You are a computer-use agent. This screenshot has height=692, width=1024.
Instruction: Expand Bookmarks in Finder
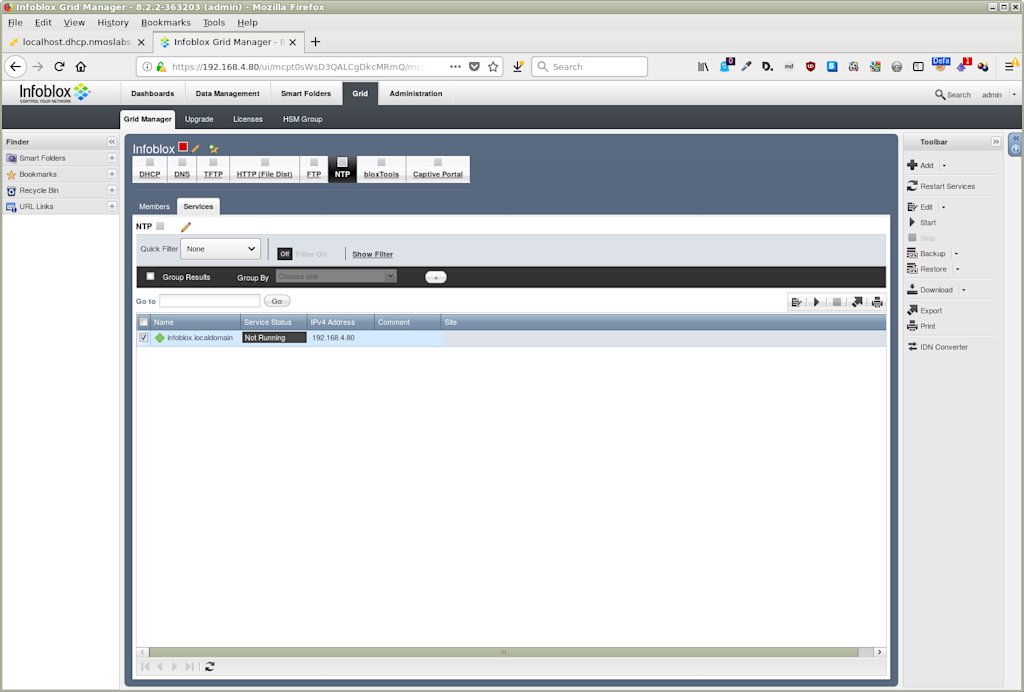(x=112, y=174)
